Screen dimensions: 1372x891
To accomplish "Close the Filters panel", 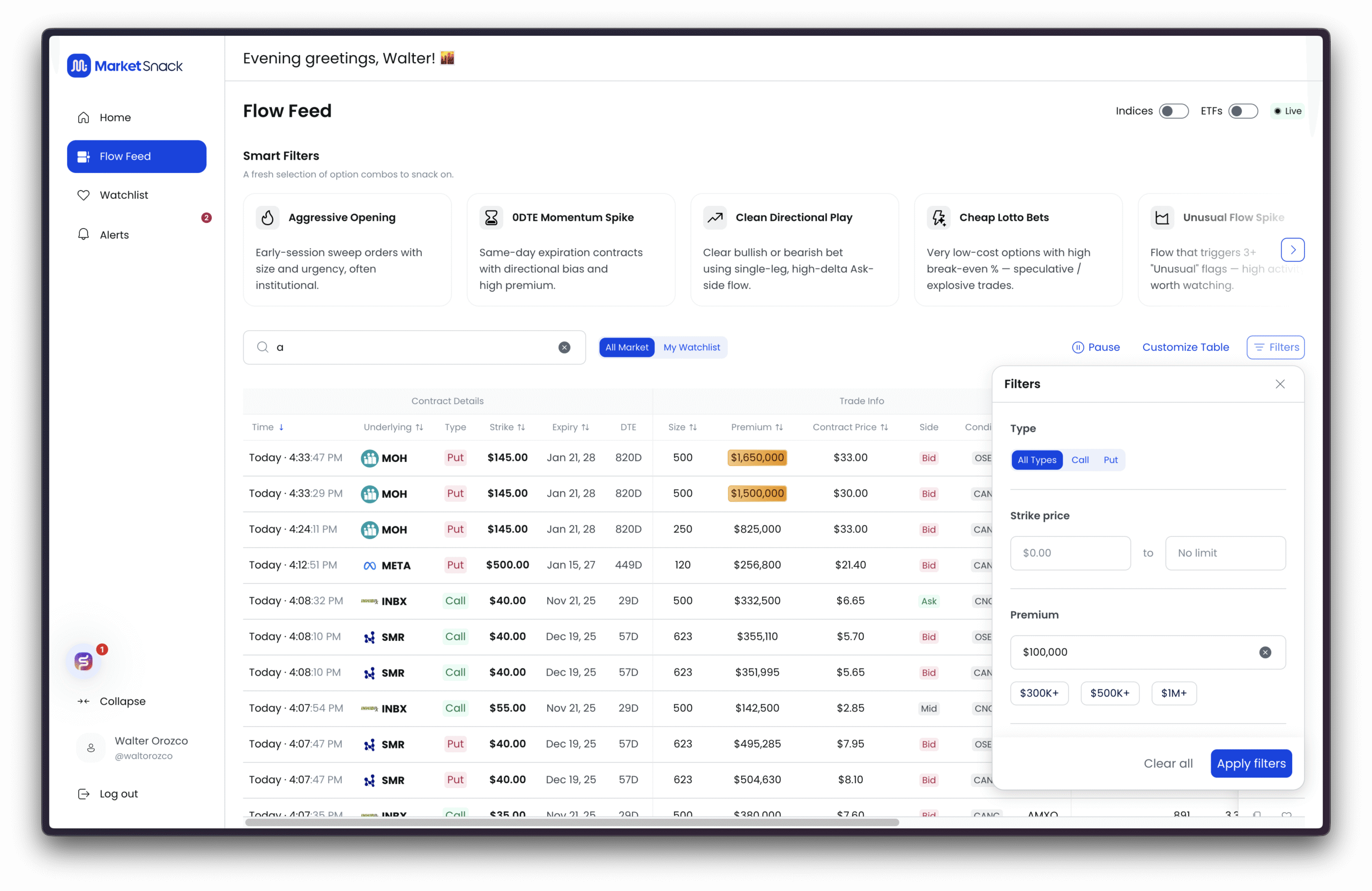I will point(1280,384).
